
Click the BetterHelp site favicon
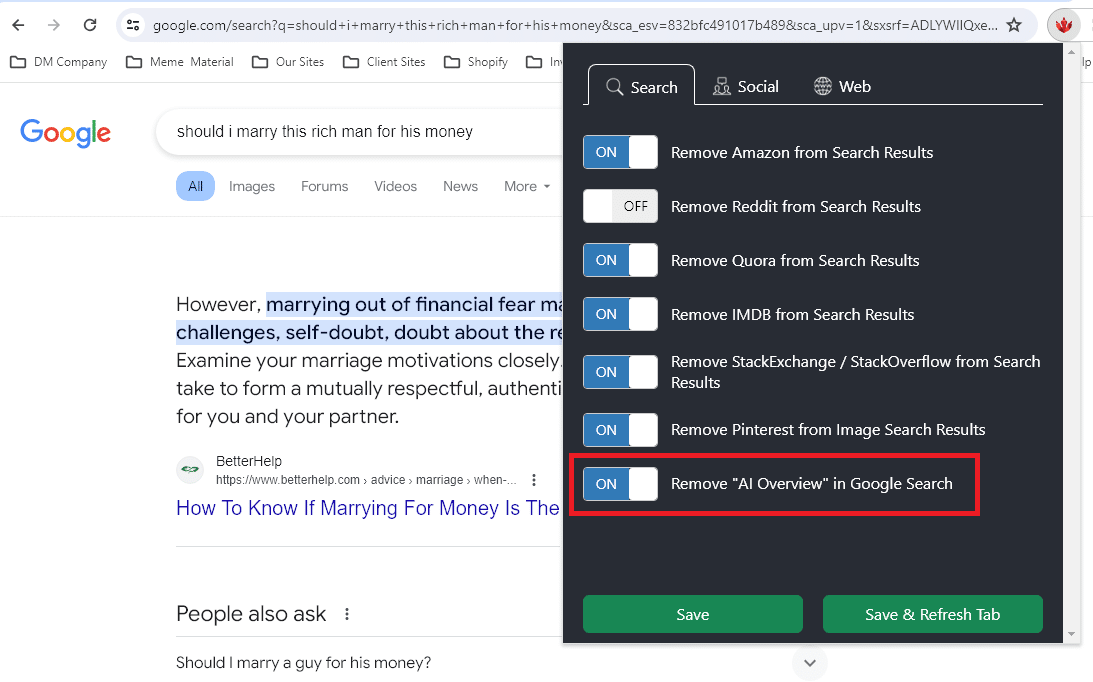point(190,470)
